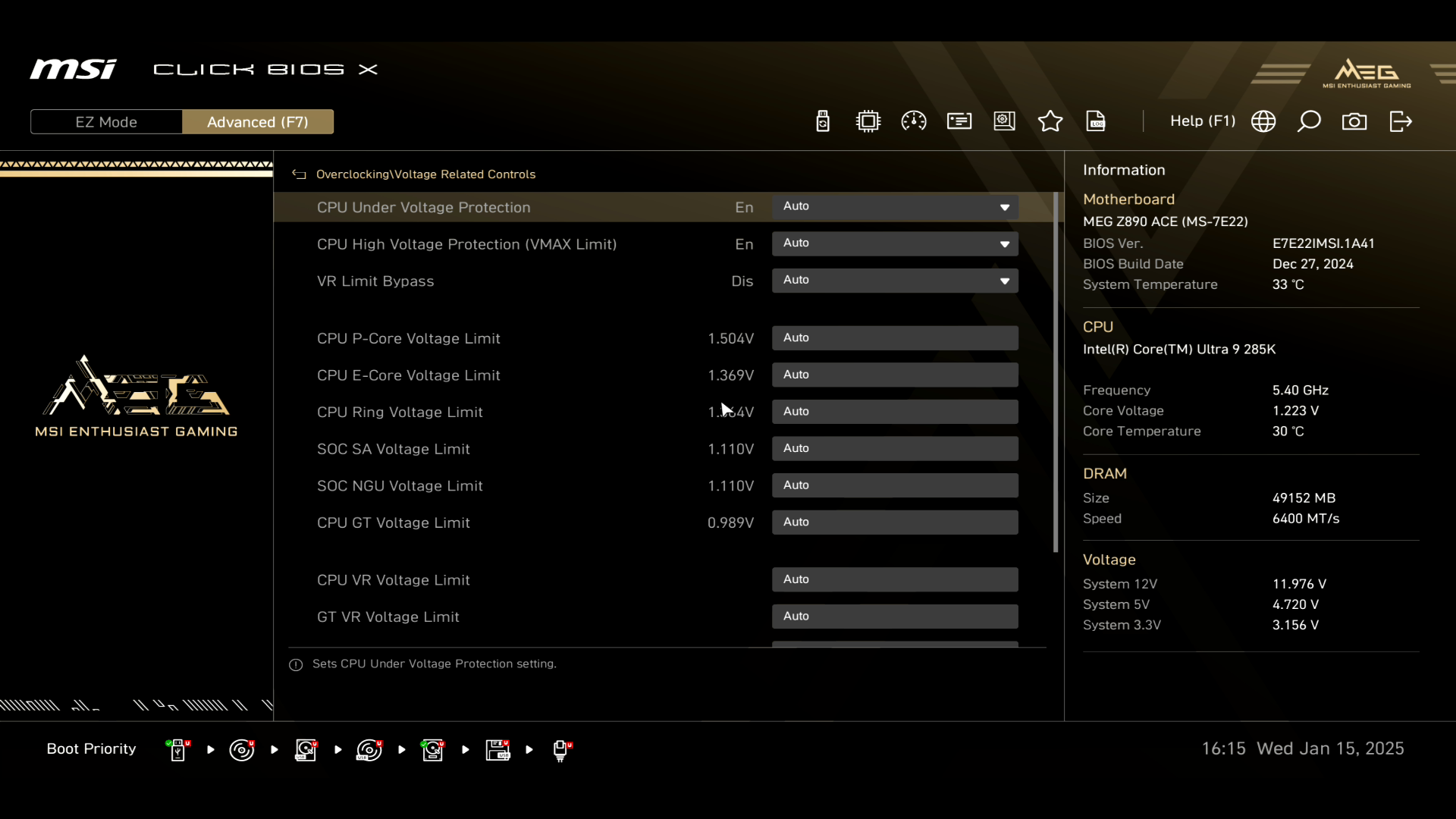Switch to EZ Mode
This screenshot has width=1456, height=819.
click(106, 122)
